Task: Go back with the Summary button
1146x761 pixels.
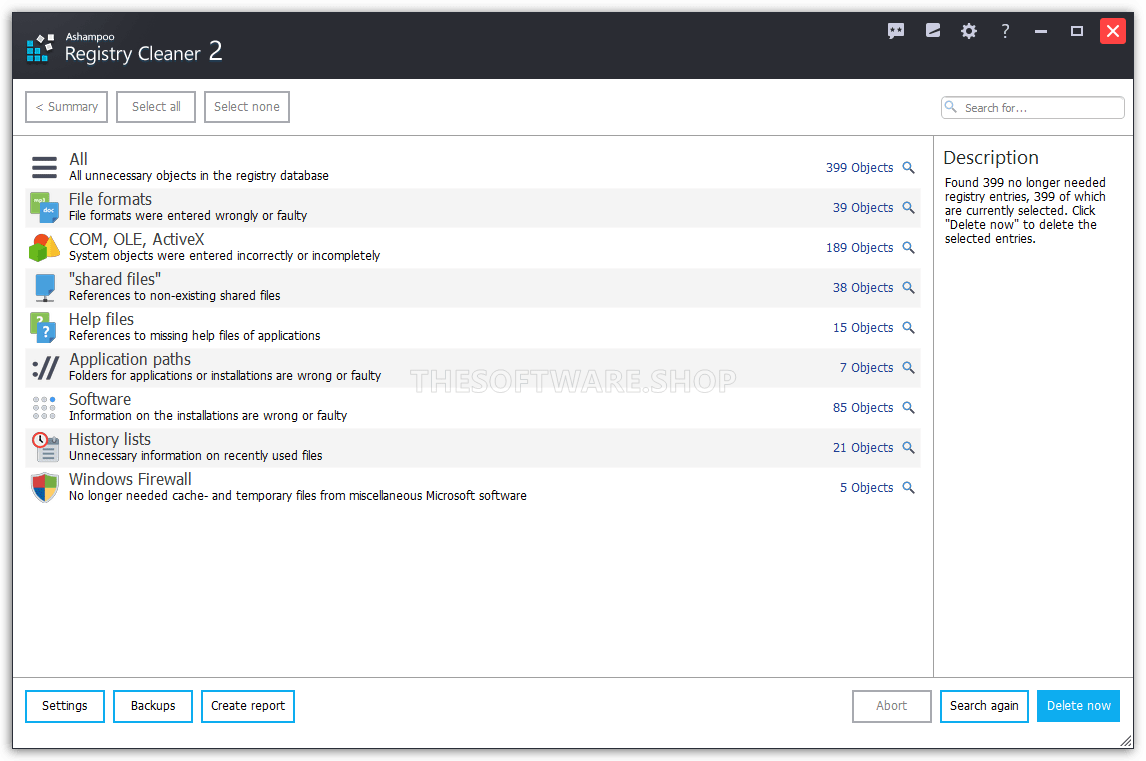Action: click(67, 107)
